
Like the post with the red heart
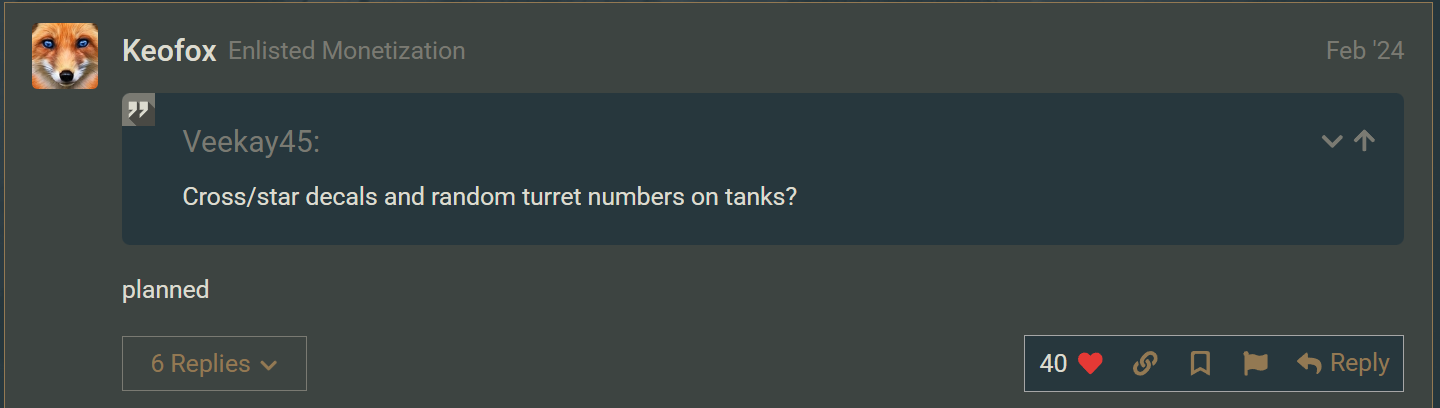(1090, 364)
